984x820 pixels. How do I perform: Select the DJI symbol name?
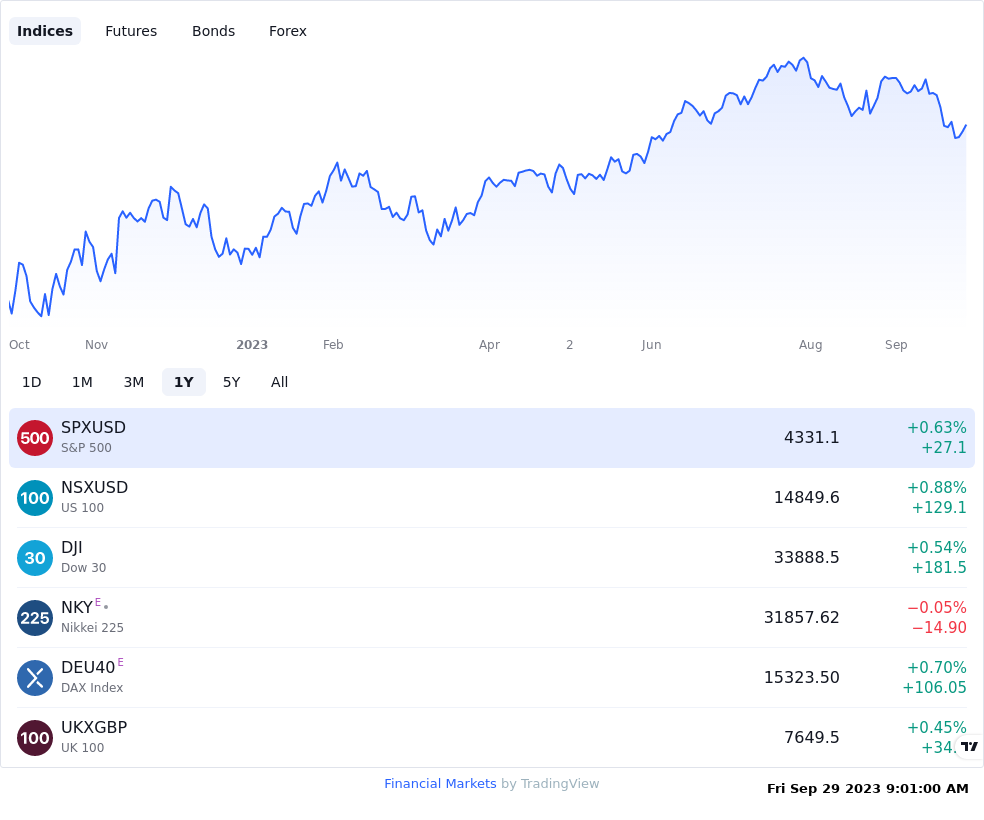72,548
